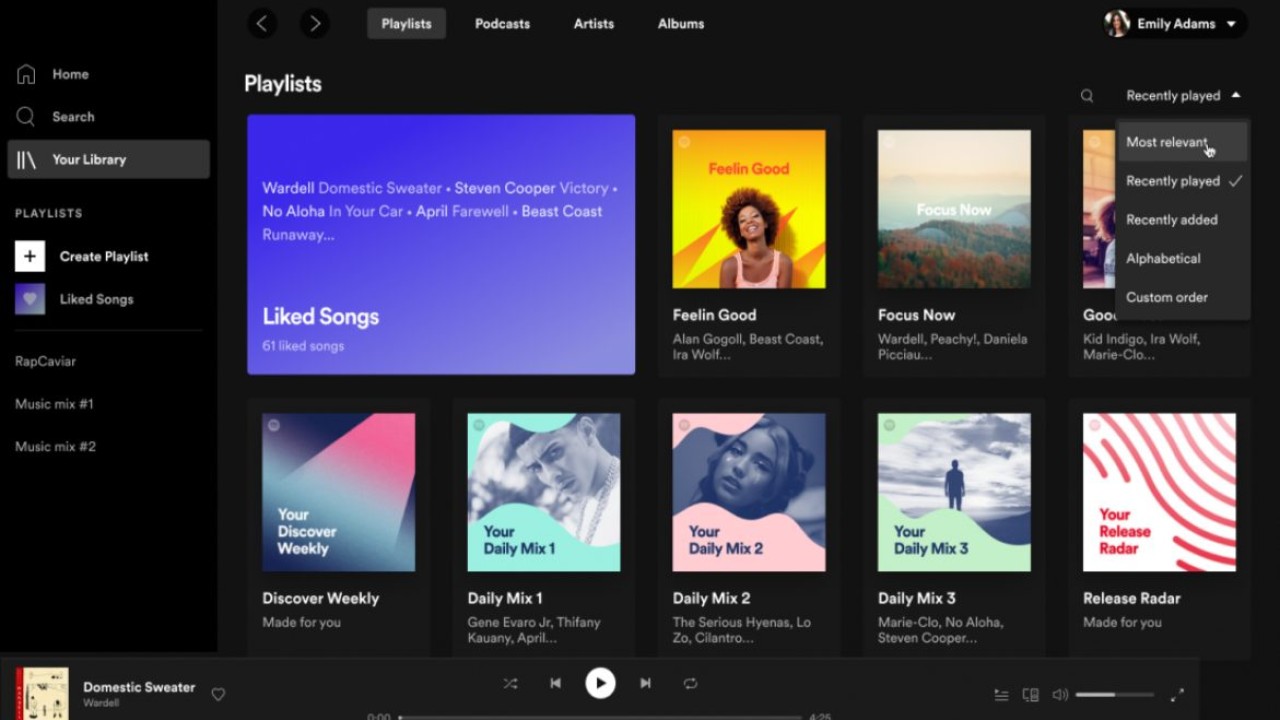Screen dimensions: 1280x720
Task: Open the library search magnifier icon
Action: [1087, 96]
